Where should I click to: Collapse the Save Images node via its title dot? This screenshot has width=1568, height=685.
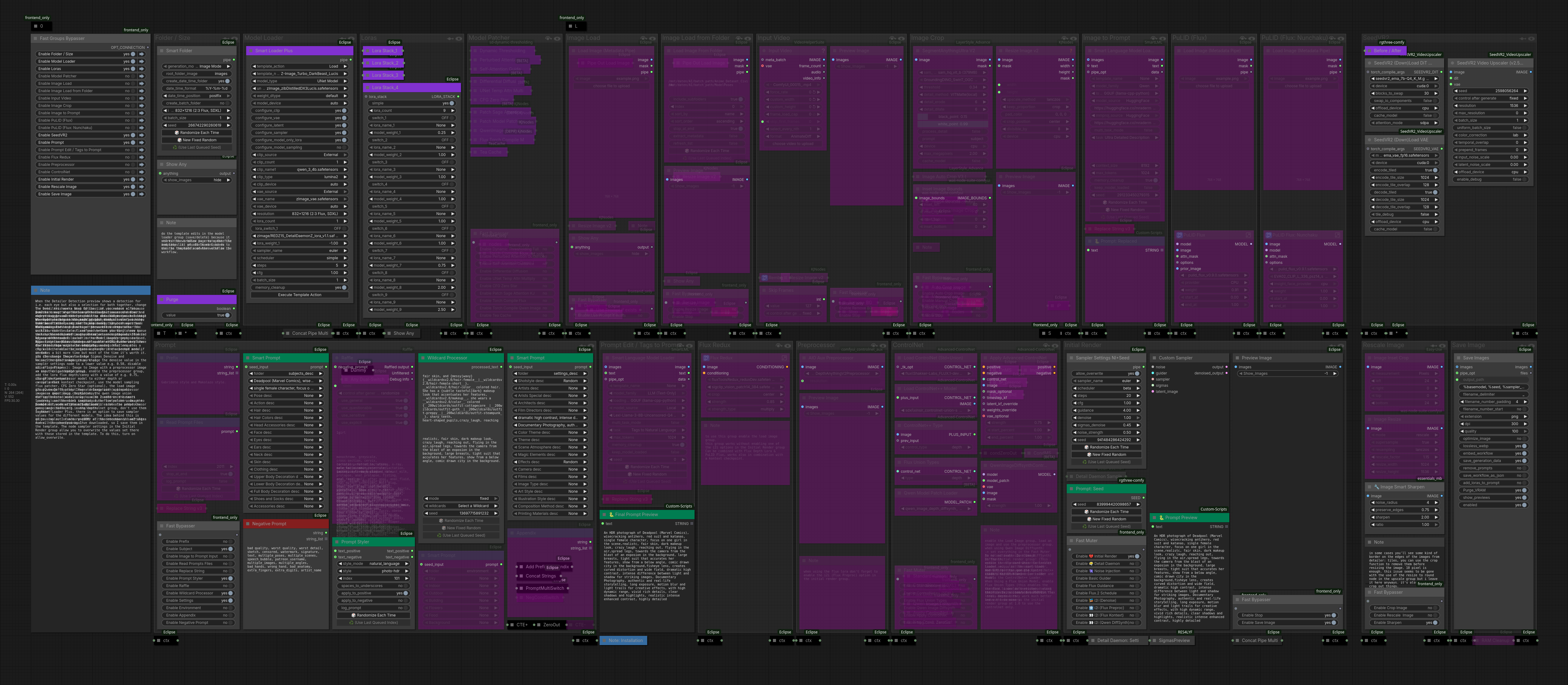coord(1458,358)
